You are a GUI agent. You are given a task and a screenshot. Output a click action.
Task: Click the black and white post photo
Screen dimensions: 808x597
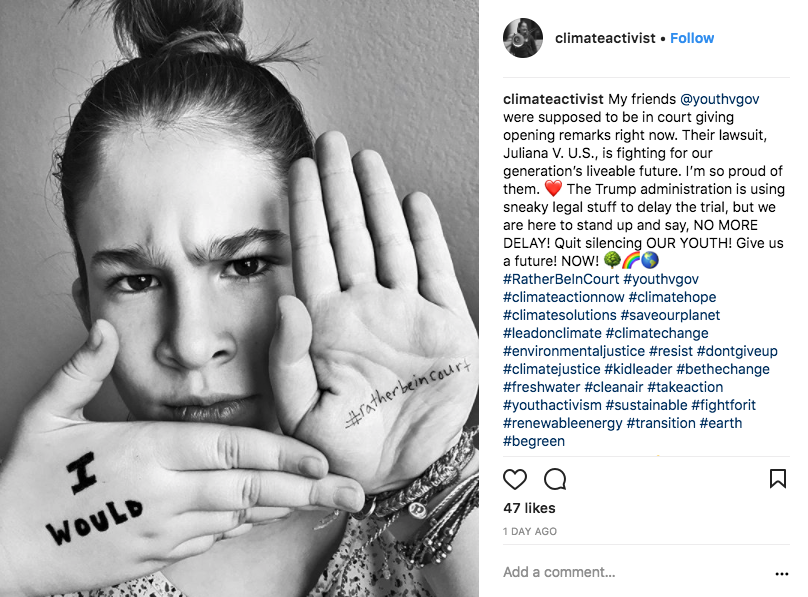point(239,299)
